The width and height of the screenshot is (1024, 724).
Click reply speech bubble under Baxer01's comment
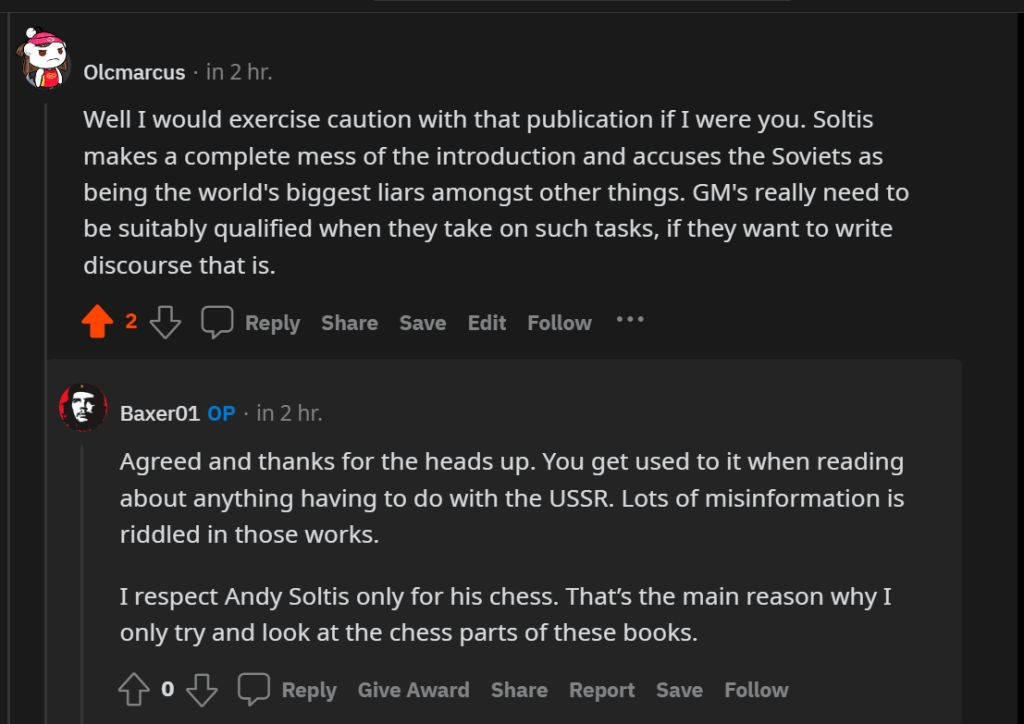click(x=253, y=689)
